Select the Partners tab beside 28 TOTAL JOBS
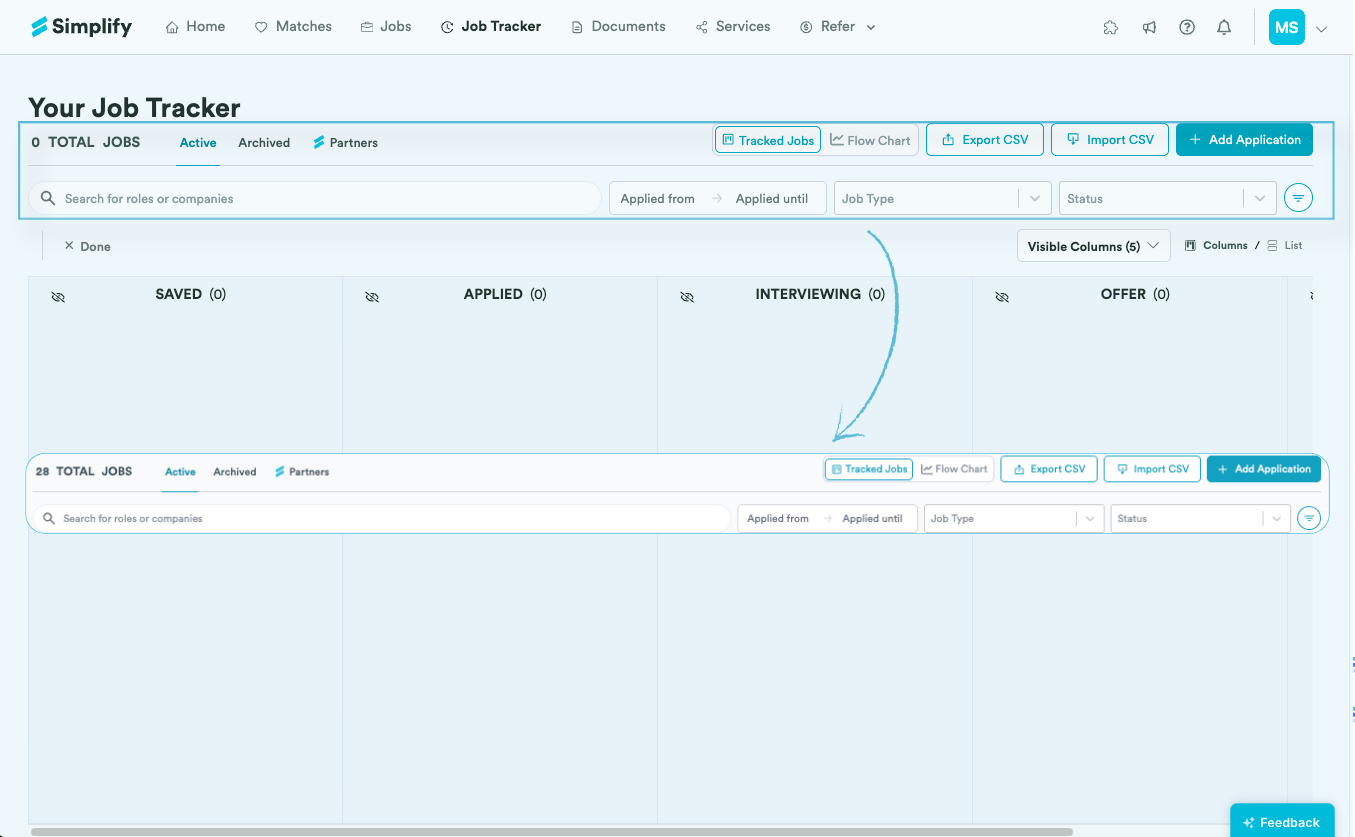Viewport: 1355px width, 837px height. tap(302, 472)
